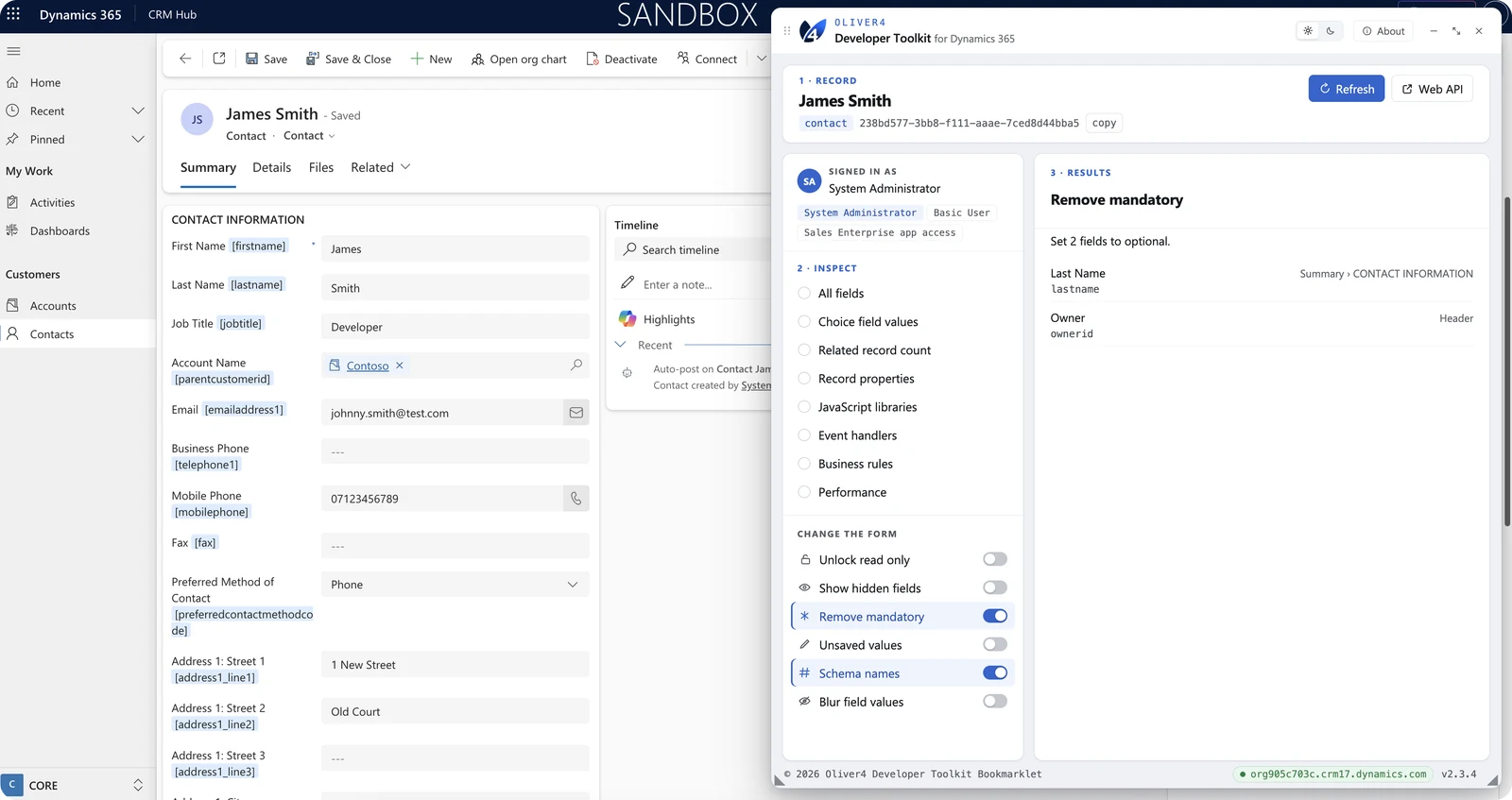Open org chart from command bar
The width and height of the screenshot is (1512, 800).
[x=519, y=59]
